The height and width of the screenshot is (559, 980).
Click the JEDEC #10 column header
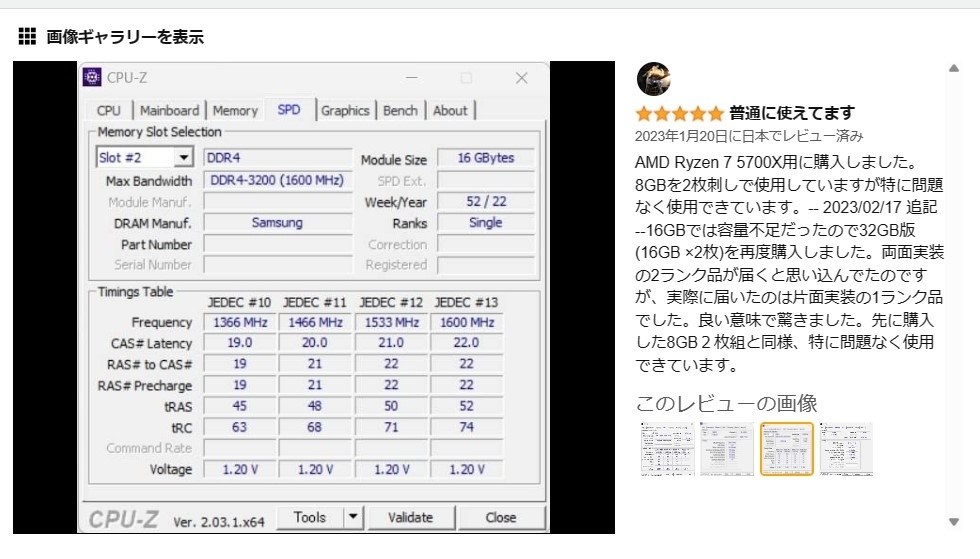pyautogui.click(x=239, y=303)
